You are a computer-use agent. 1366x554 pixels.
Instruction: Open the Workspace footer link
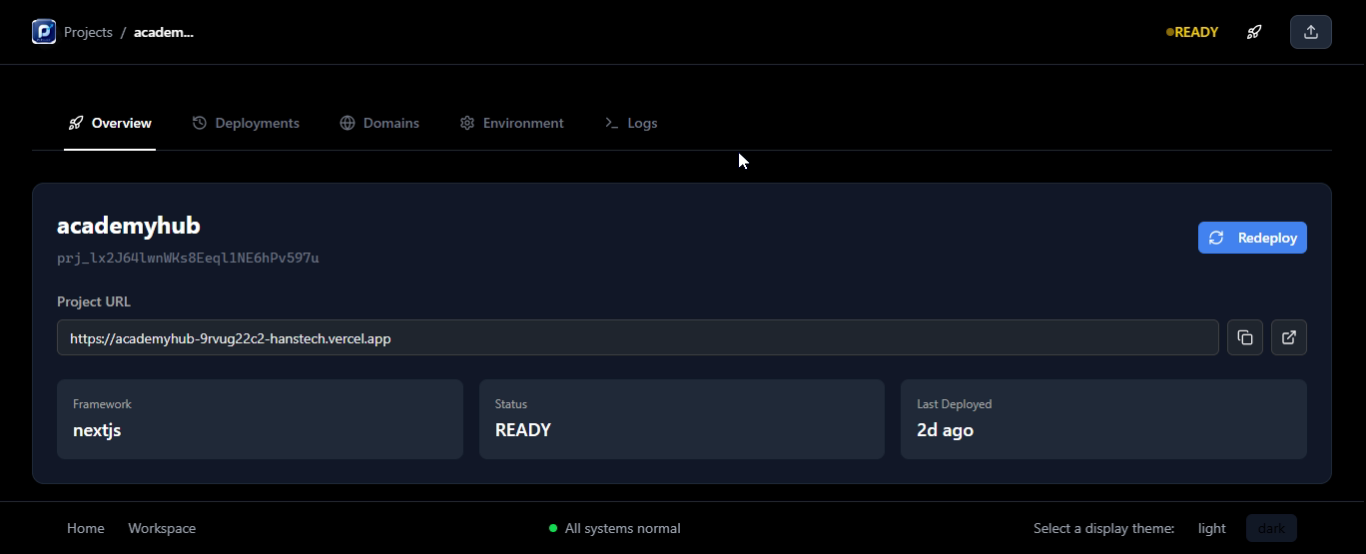coord(162,528)
